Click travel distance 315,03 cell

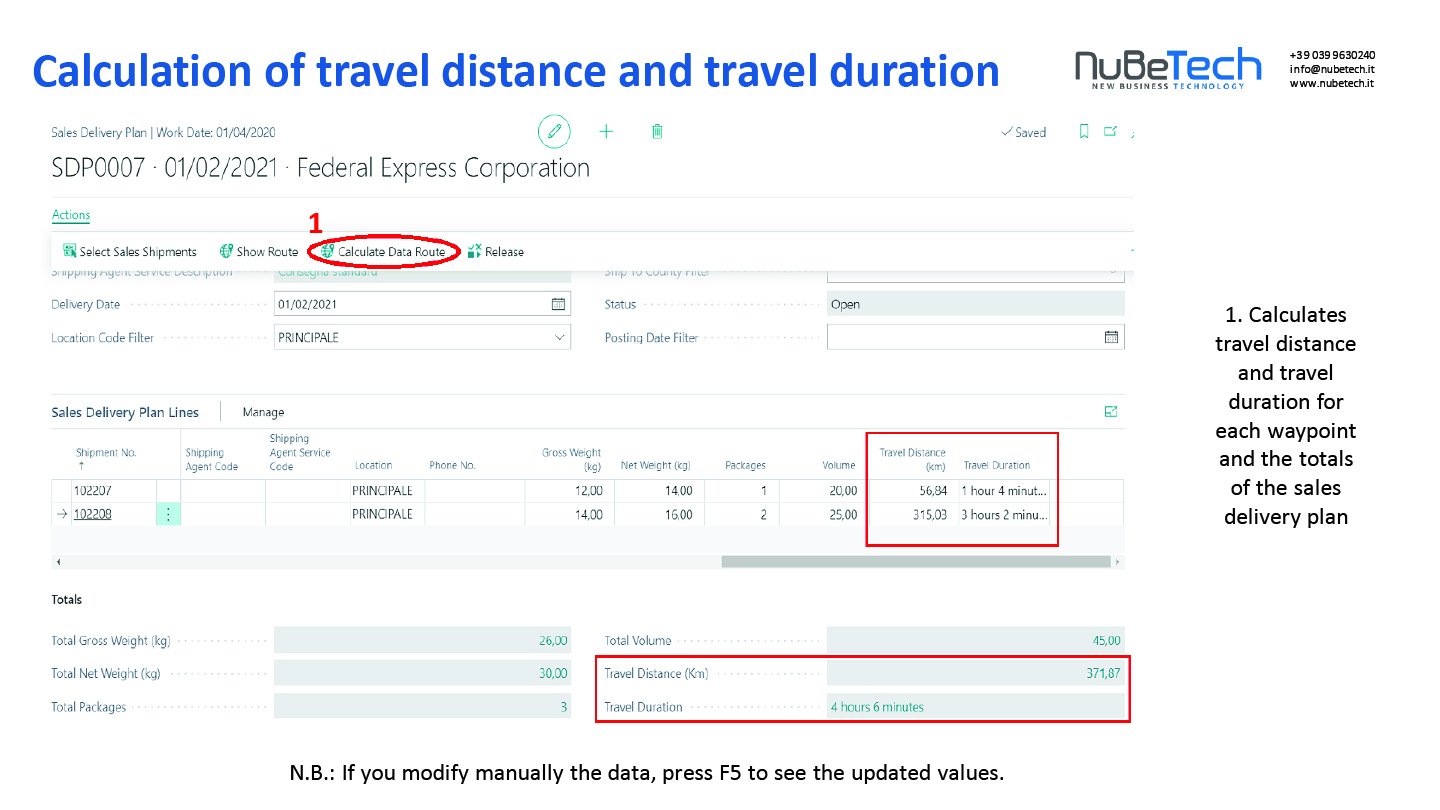[x=913, y=515]
